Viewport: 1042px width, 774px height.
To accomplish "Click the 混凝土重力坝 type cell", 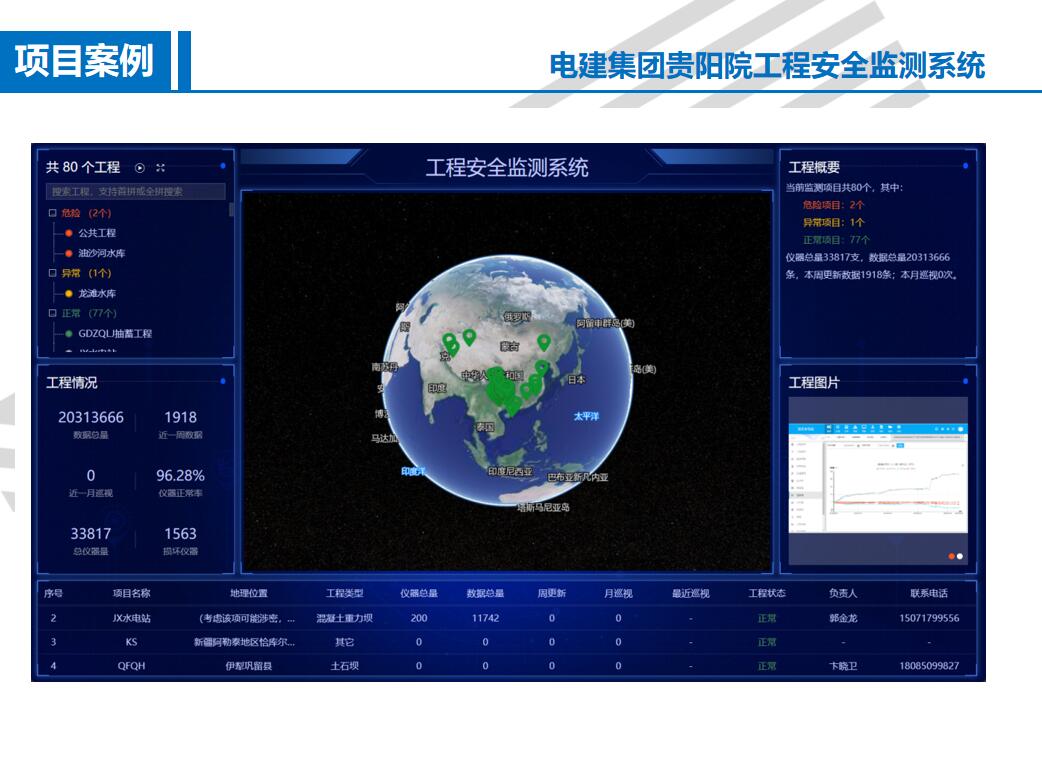I will click(x=344, y=618).
